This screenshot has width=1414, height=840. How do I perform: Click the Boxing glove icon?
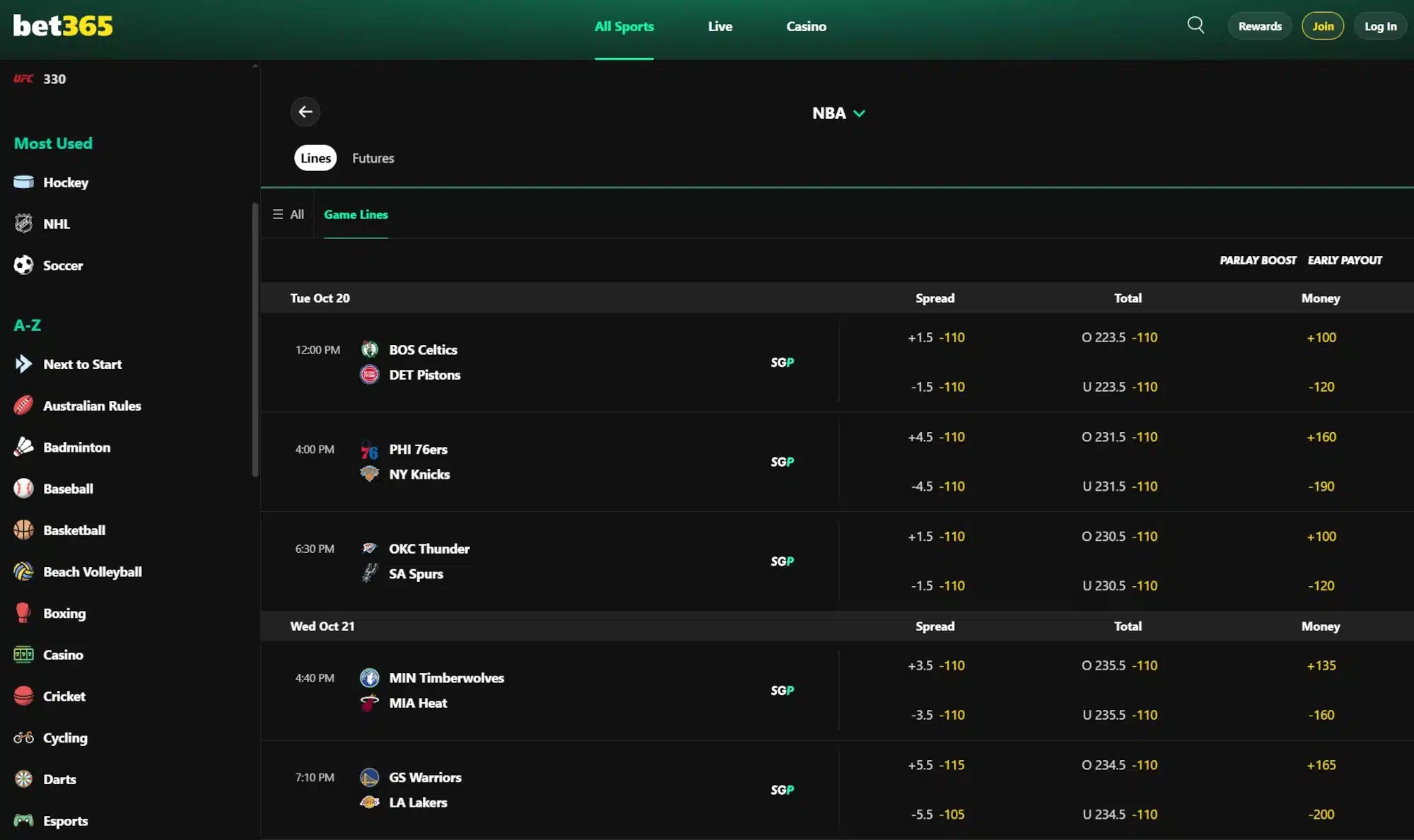tap(23, 613)
